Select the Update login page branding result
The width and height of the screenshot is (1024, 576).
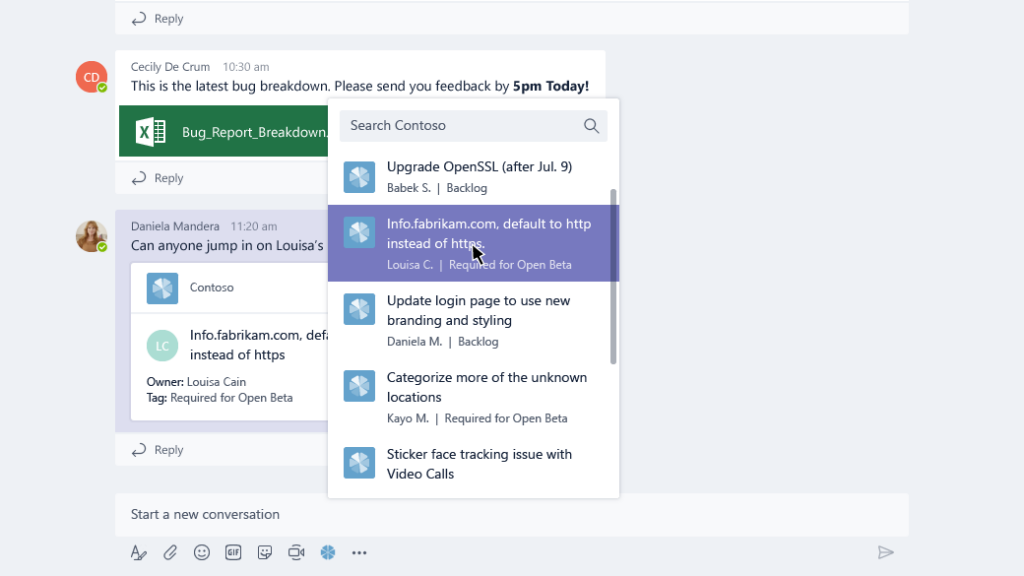click(x=473, y=320)
